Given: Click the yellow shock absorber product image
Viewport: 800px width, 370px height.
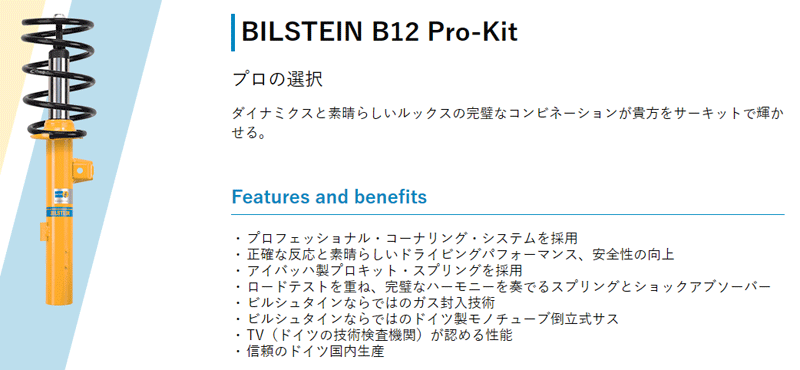Looking at the screenshot, I should pyautogui.click(x=57, y=157).
